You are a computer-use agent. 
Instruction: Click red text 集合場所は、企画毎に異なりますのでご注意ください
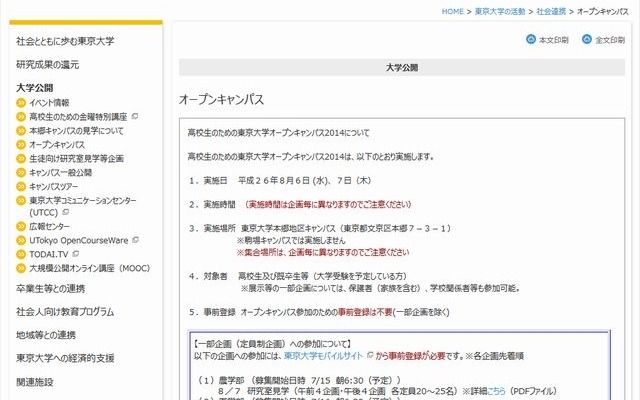point(323,252)
